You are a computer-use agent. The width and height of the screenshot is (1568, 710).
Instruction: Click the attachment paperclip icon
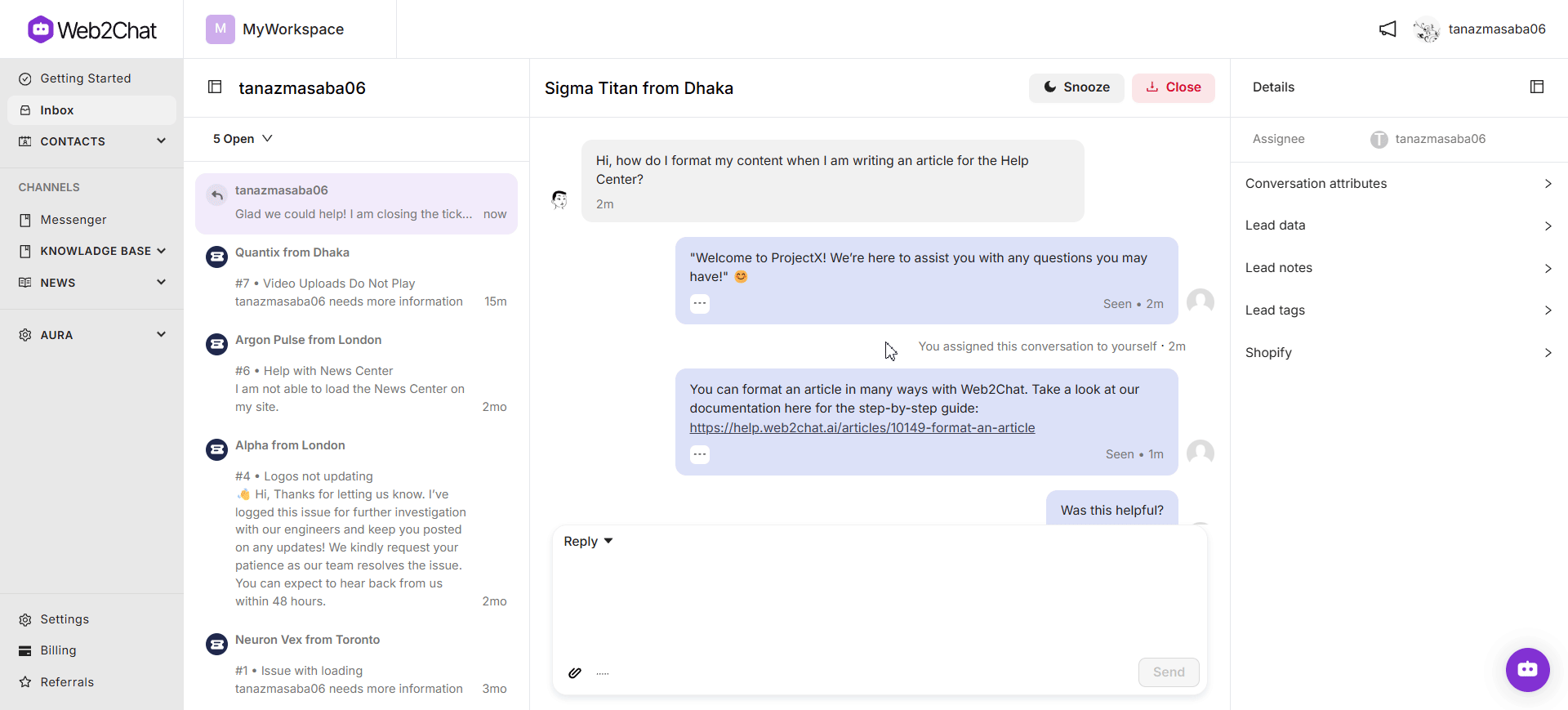coord(575,672)
